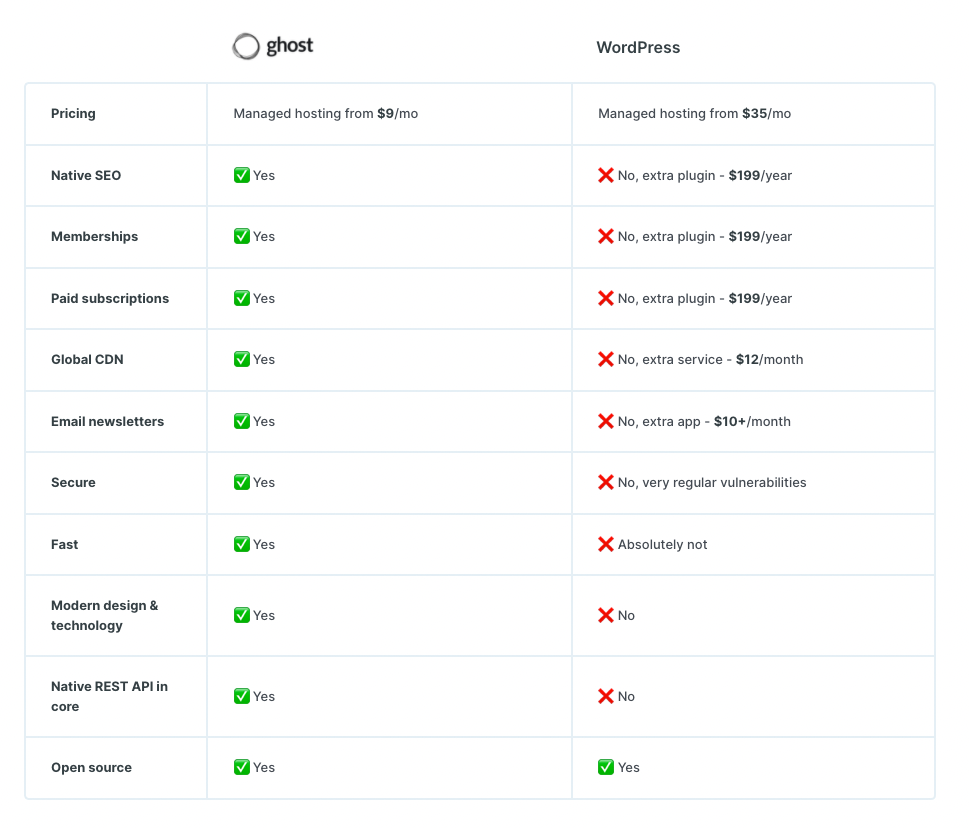
Task: Click the red cross for Native REST API
Action: [x=606, y=696]
